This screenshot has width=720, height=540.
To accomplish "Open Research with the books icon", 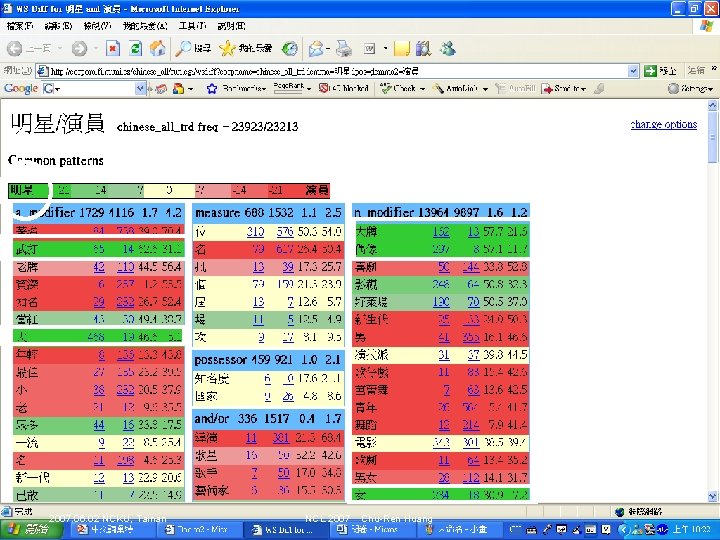I will [x=423, y=48].
